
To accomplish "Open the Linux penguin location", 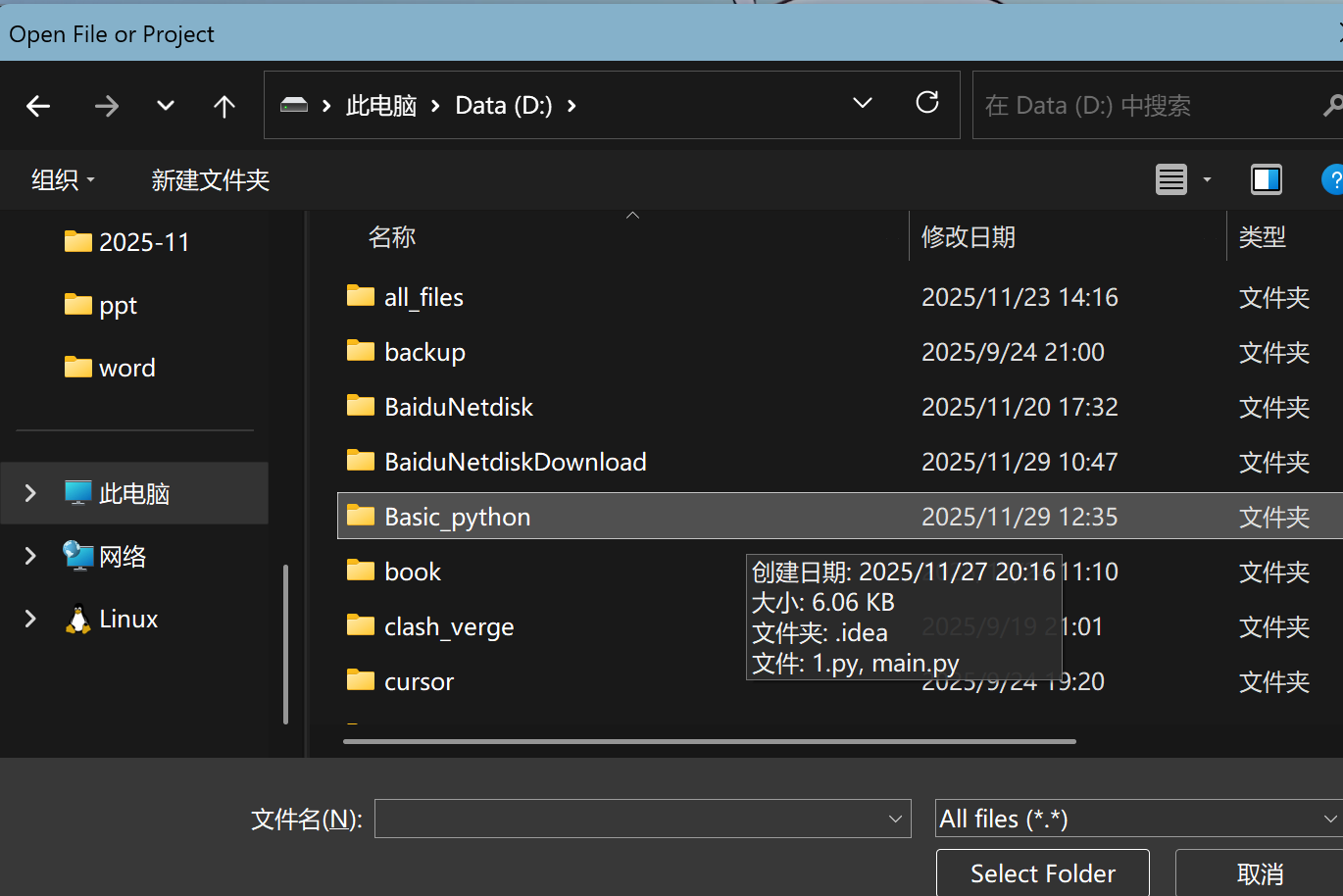I will pos(78,619).
